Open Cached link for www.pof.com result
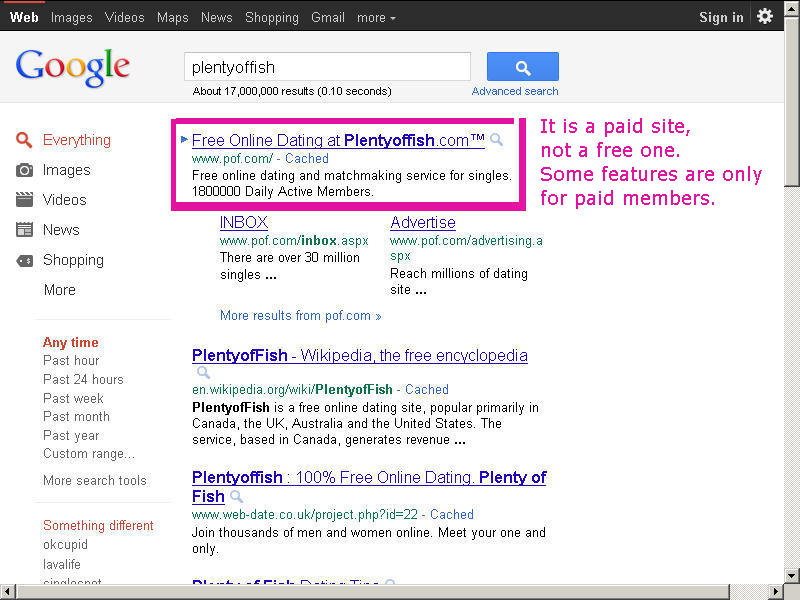The height and width of the screenshot is (600, 800). click(x=307, y=159)
